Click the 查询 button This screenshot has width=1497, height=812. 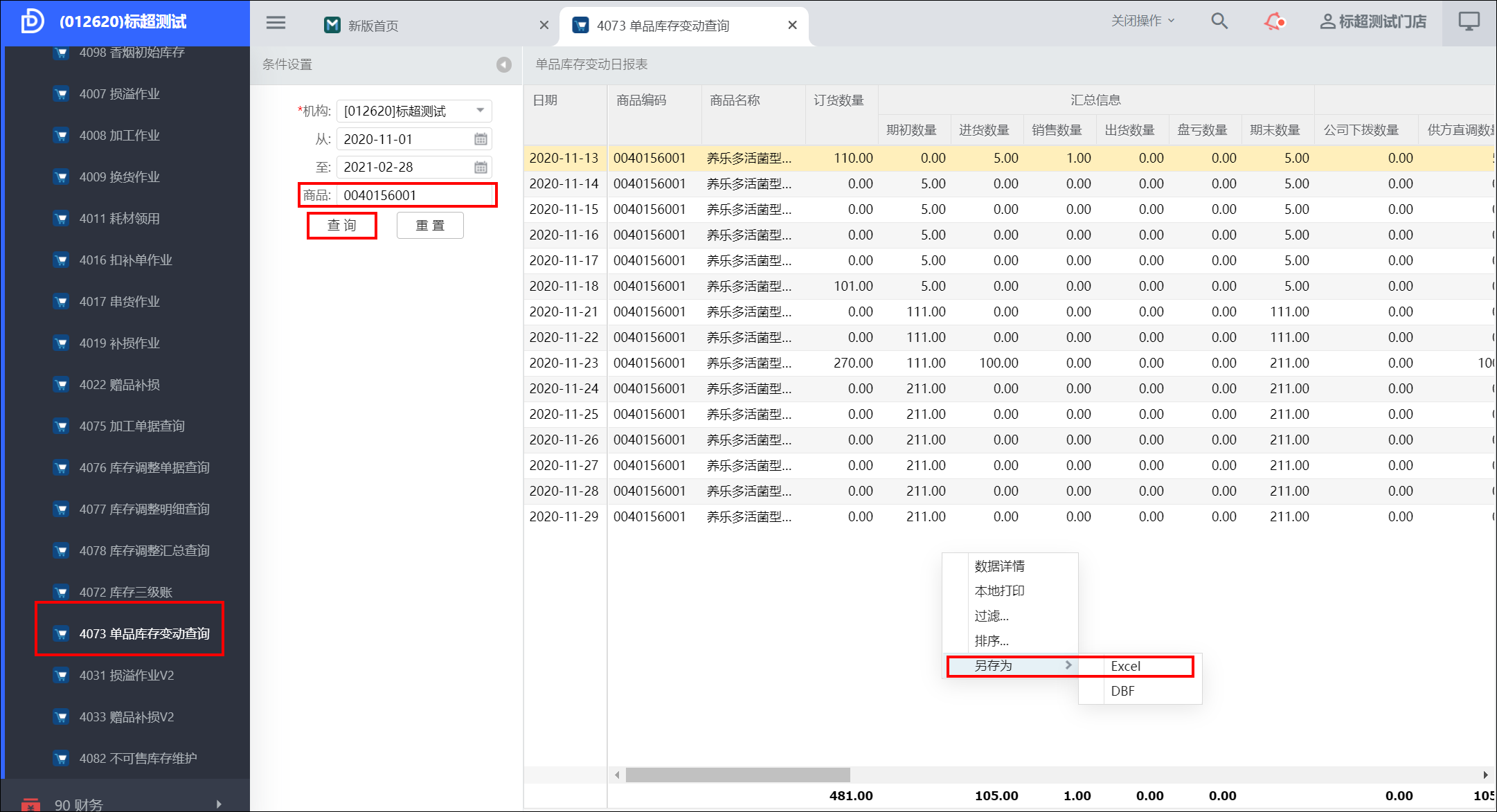[342, 226]
